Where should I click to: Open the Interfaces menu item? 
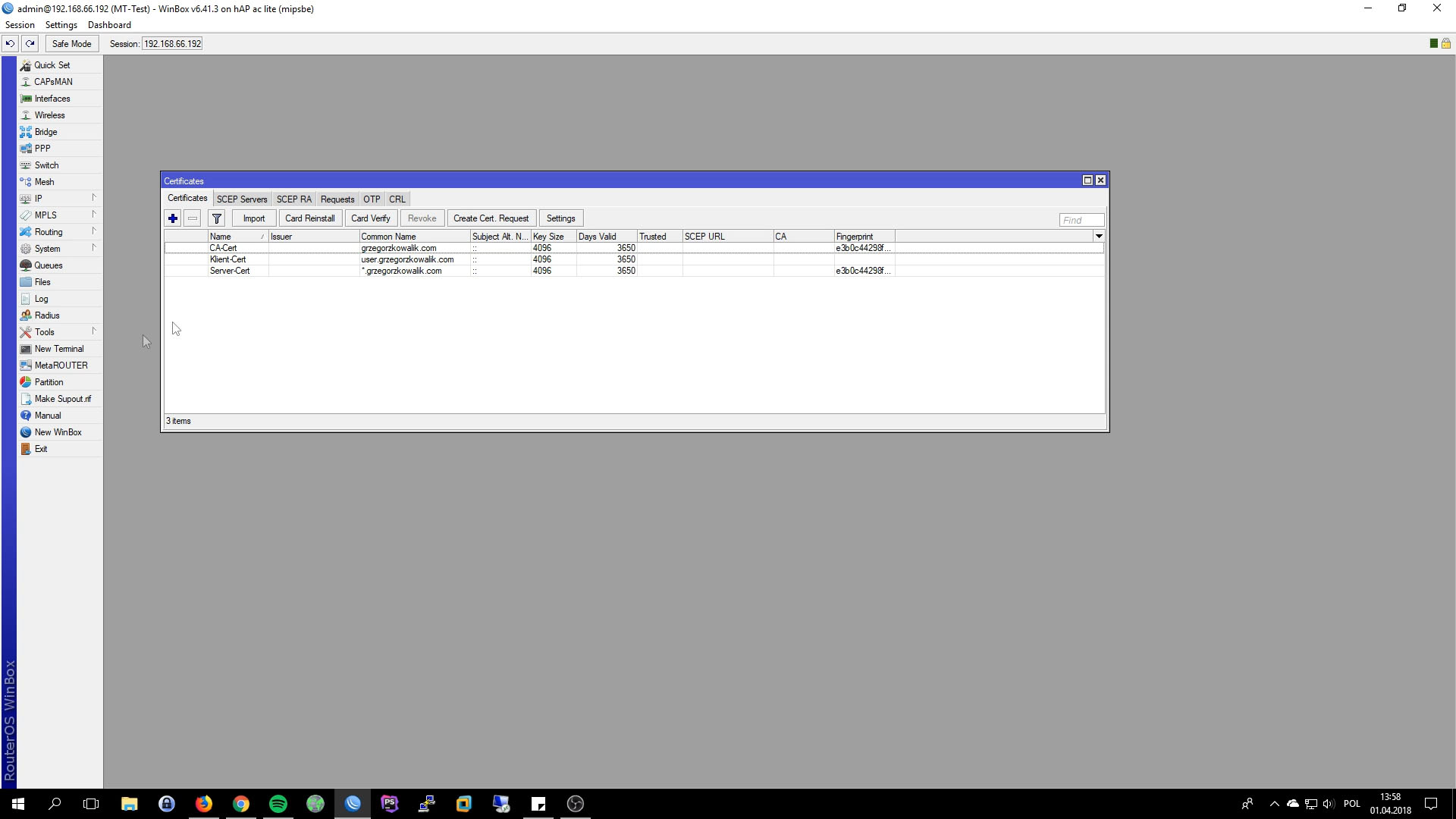59,99
